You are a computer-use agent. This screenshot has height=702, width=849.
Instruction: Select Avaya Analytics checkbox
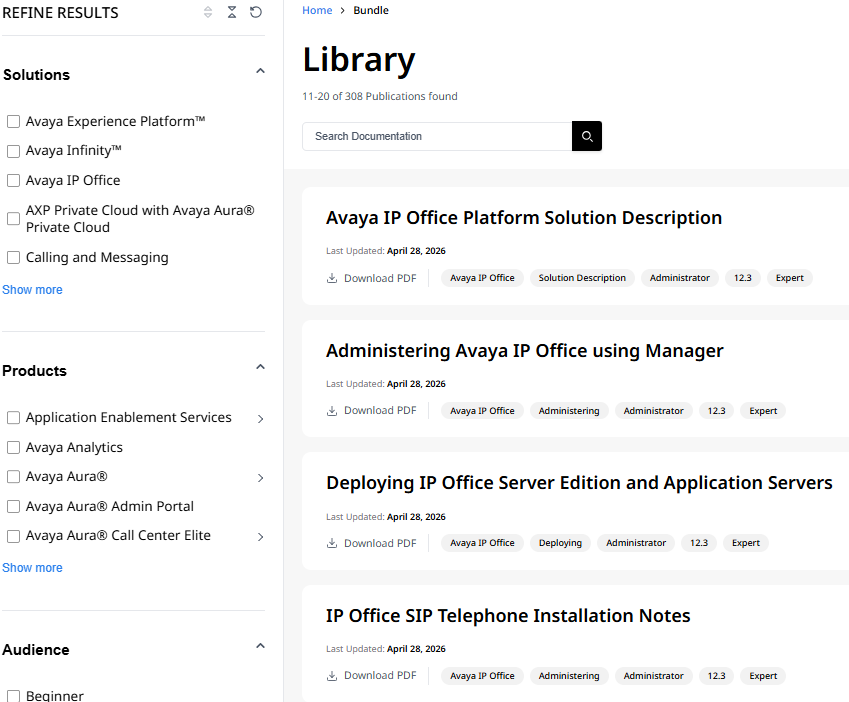tap(14, 448)
